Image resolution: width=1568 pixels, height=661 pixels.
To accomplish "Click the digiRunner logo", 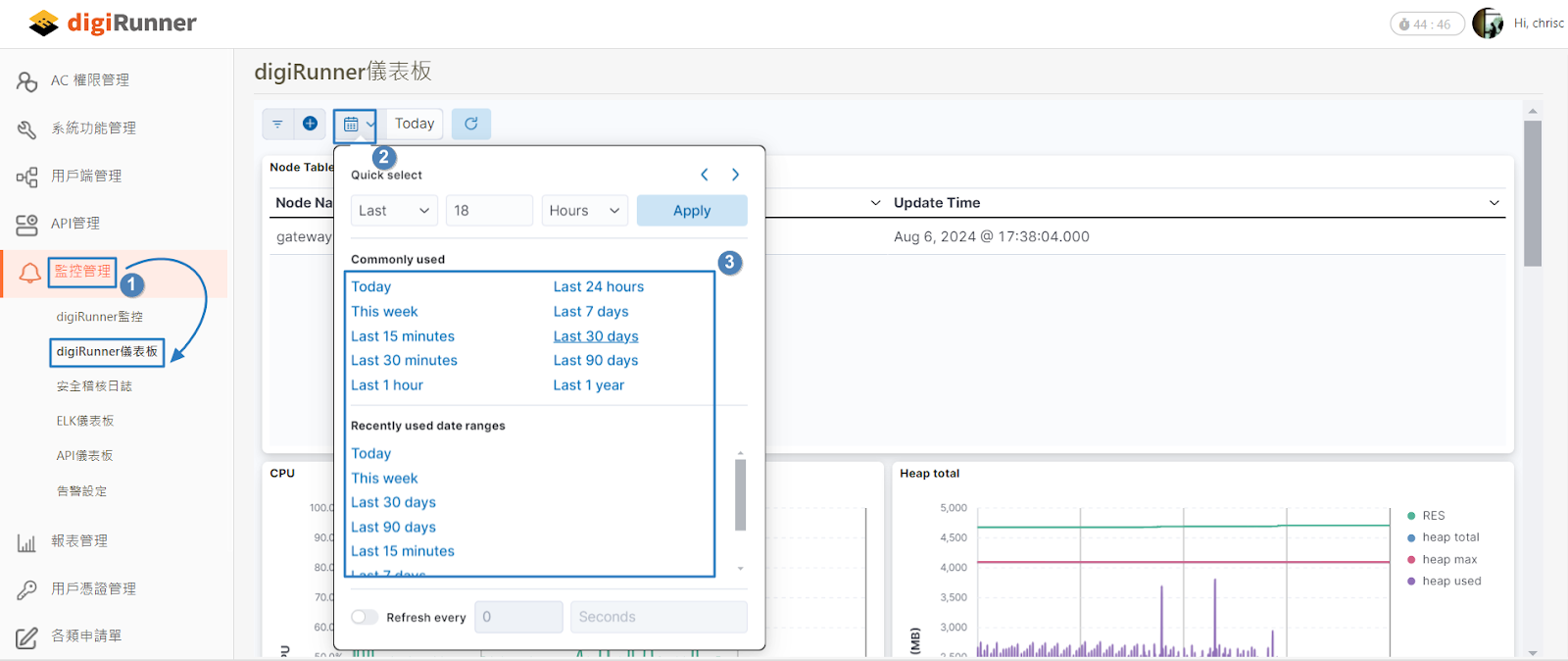I will tap(113, 23).
